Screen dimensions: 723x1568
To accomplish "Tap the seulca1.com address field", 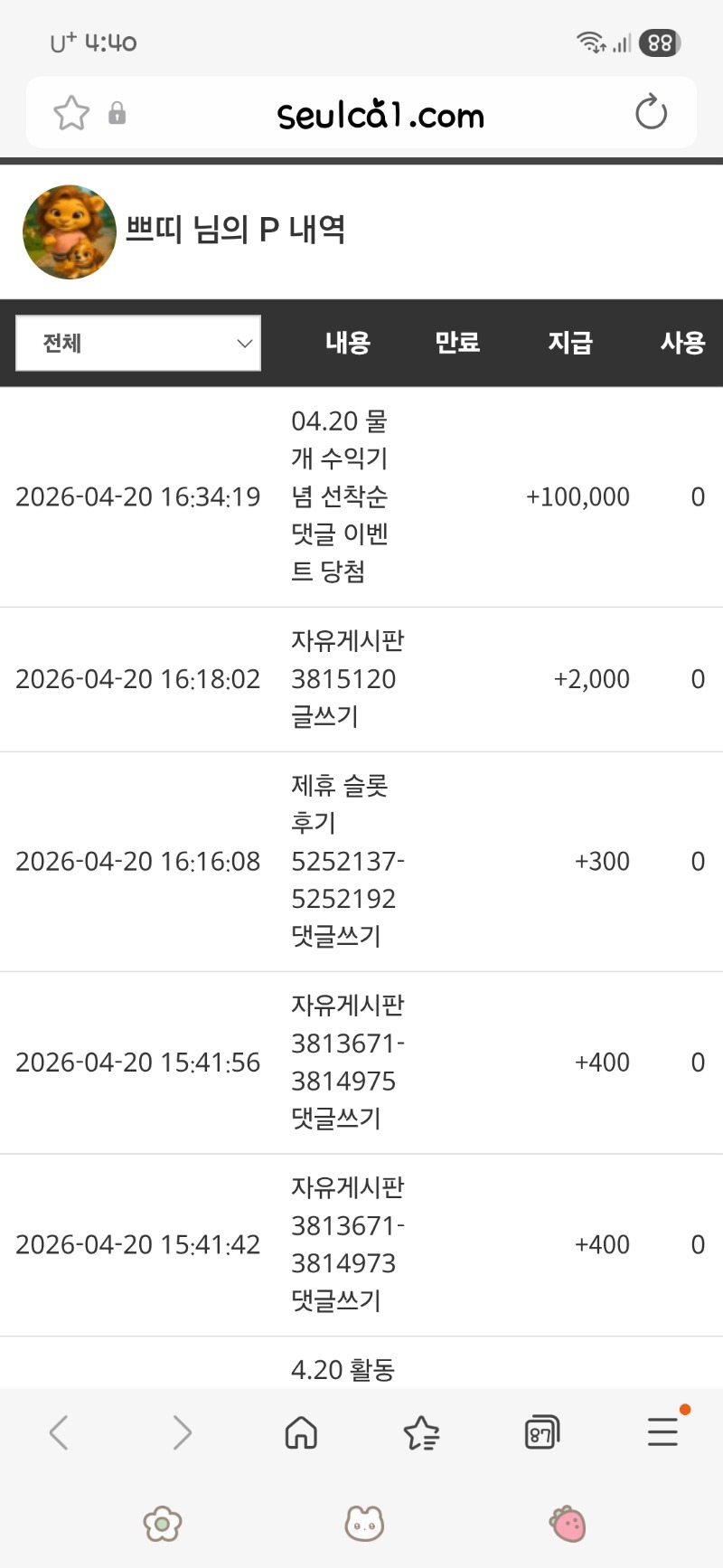I will point(380,115).
